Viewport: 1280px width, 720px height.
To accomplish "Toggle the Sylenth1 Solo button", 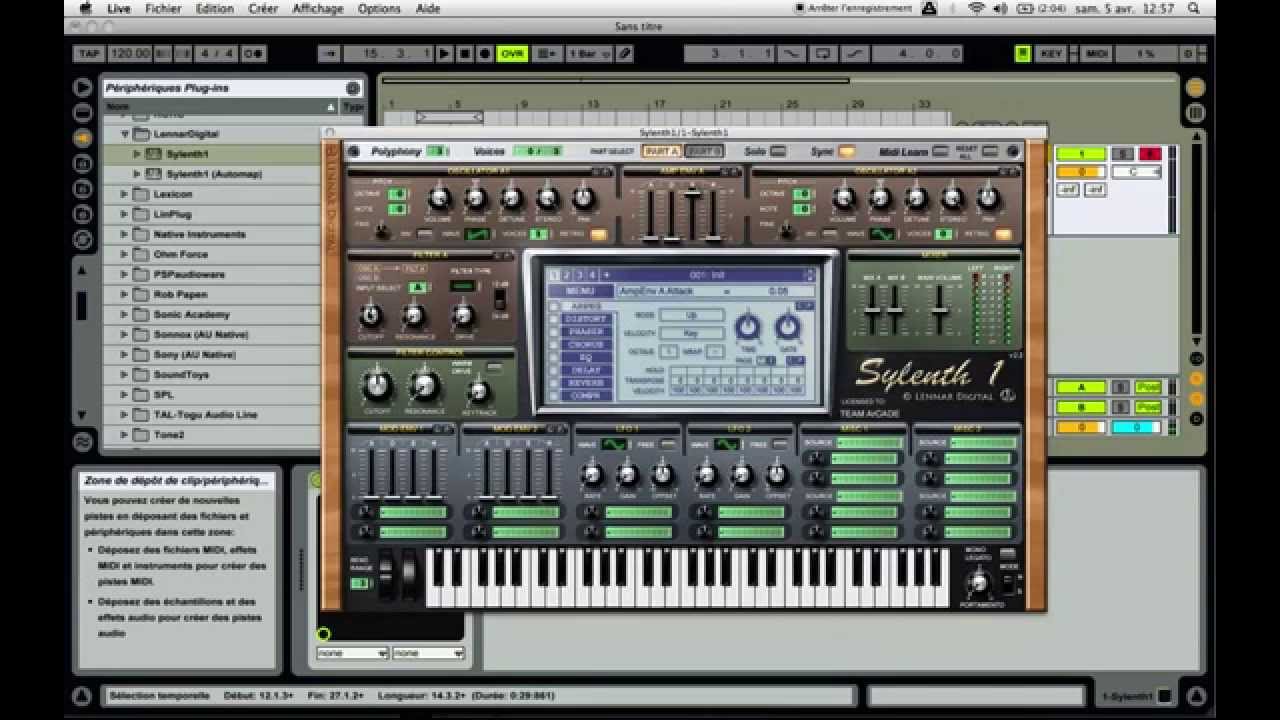I will [778, 152].
